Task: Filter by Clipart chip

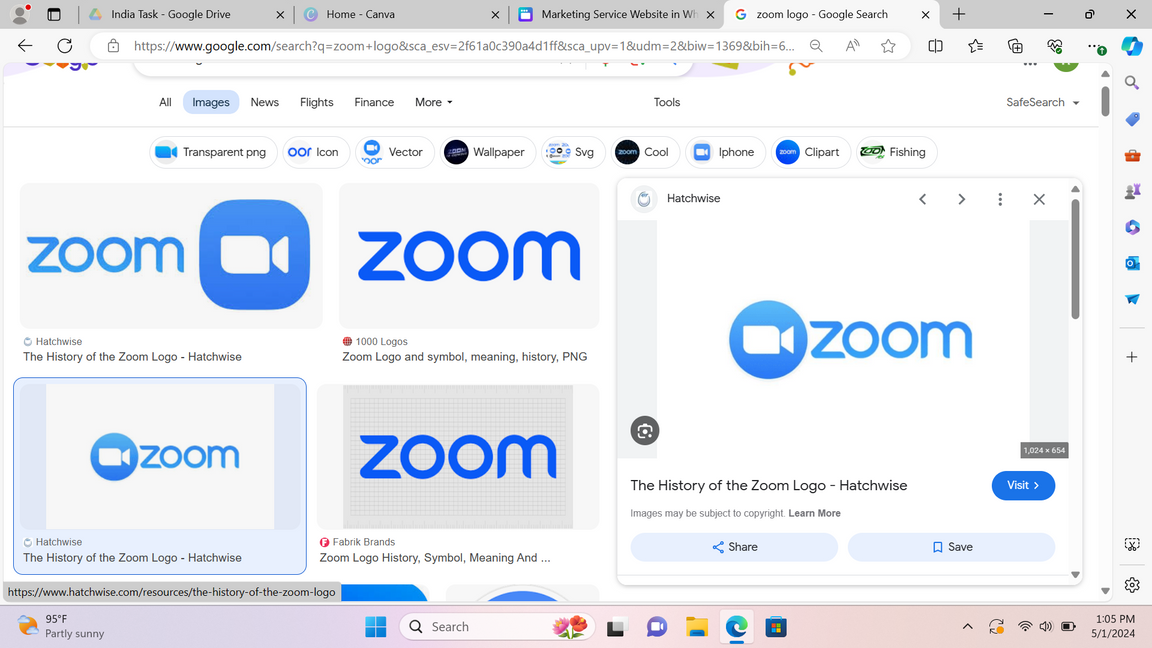Action: pos(810,152)
